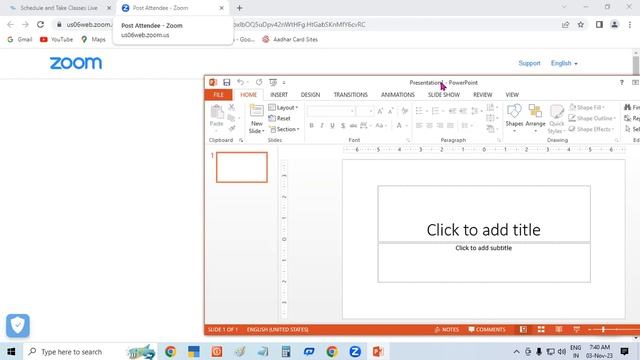The image size is (640, 360).
Task: Toggle Underline formatting
Action: (332, 126)
